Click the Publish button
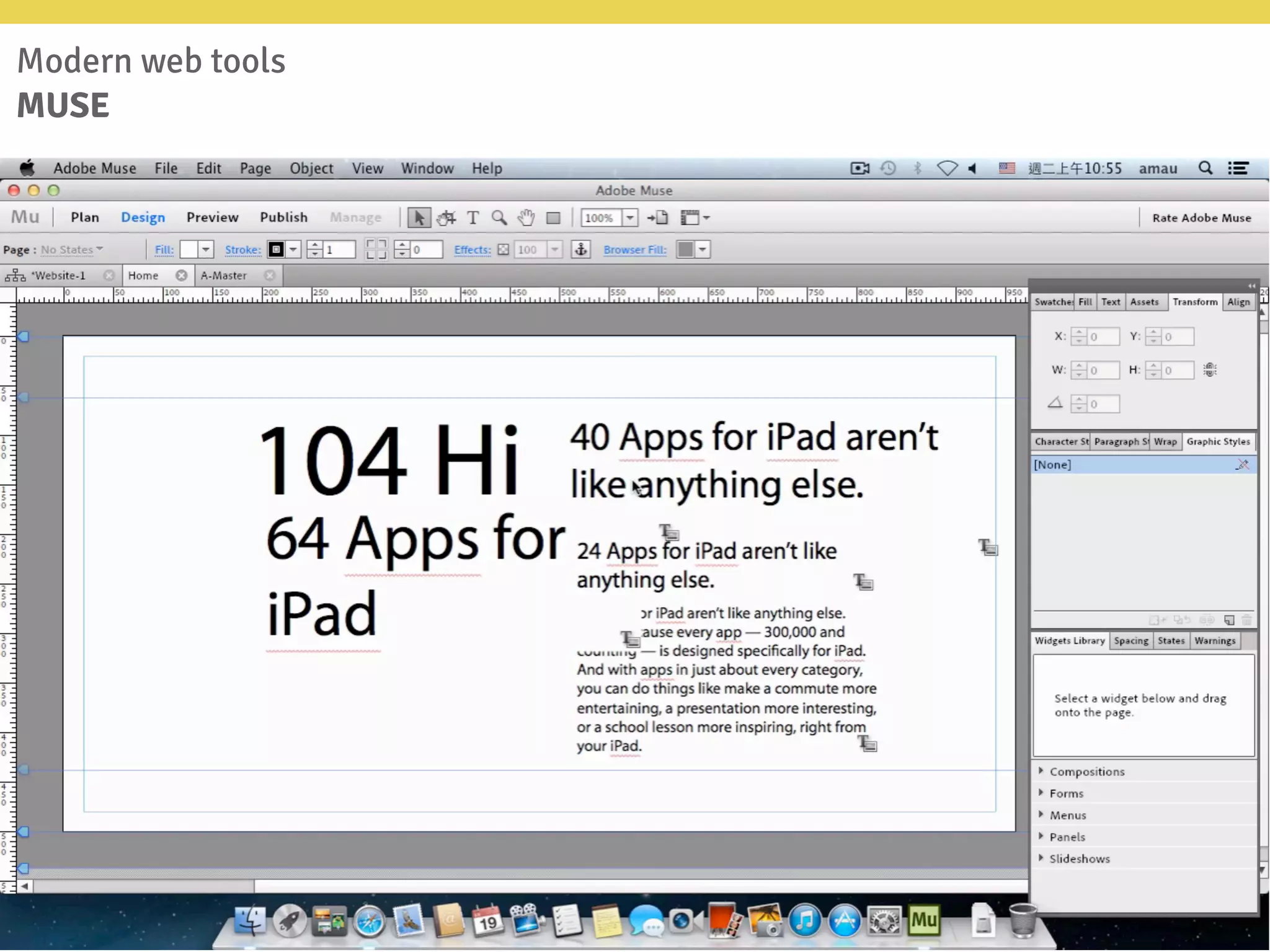 283,217
